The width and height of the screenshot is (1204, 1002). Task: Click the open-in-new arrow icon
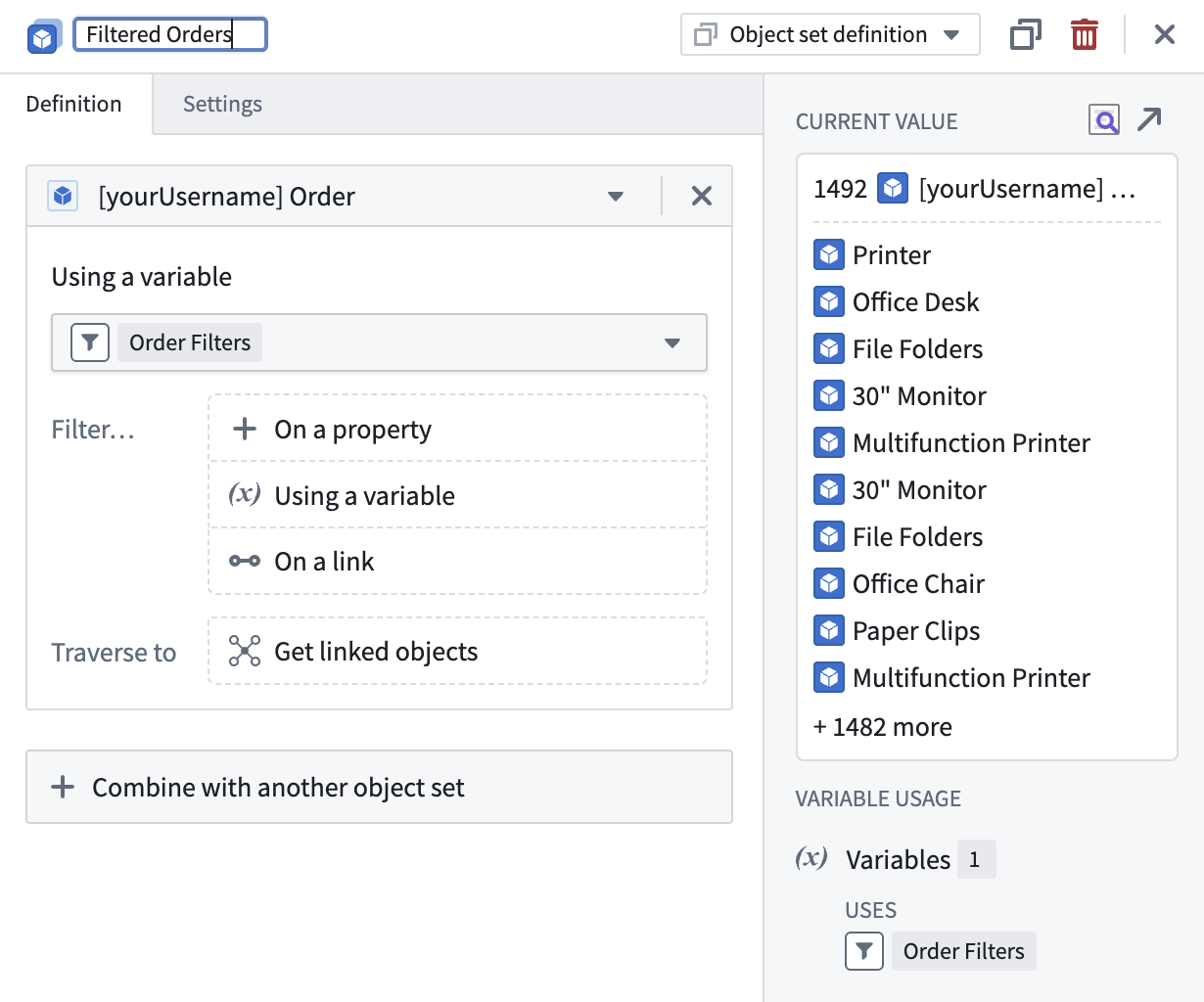coord(1149,119)
